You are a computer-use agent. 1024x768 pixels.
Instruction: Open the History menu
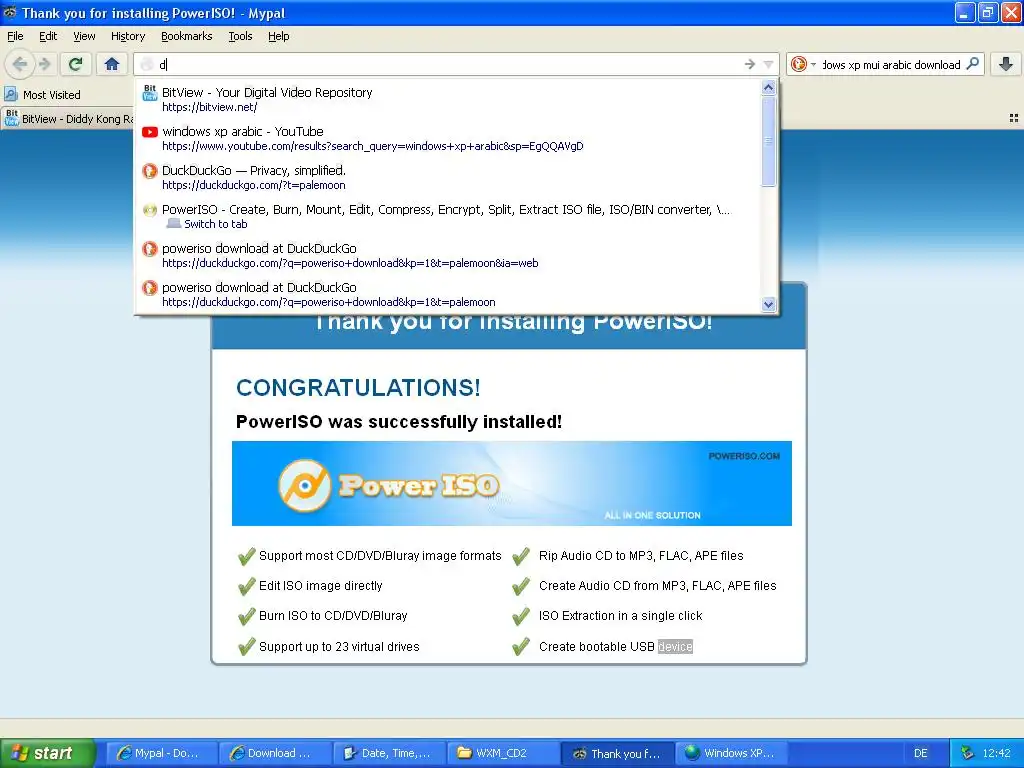127,36
